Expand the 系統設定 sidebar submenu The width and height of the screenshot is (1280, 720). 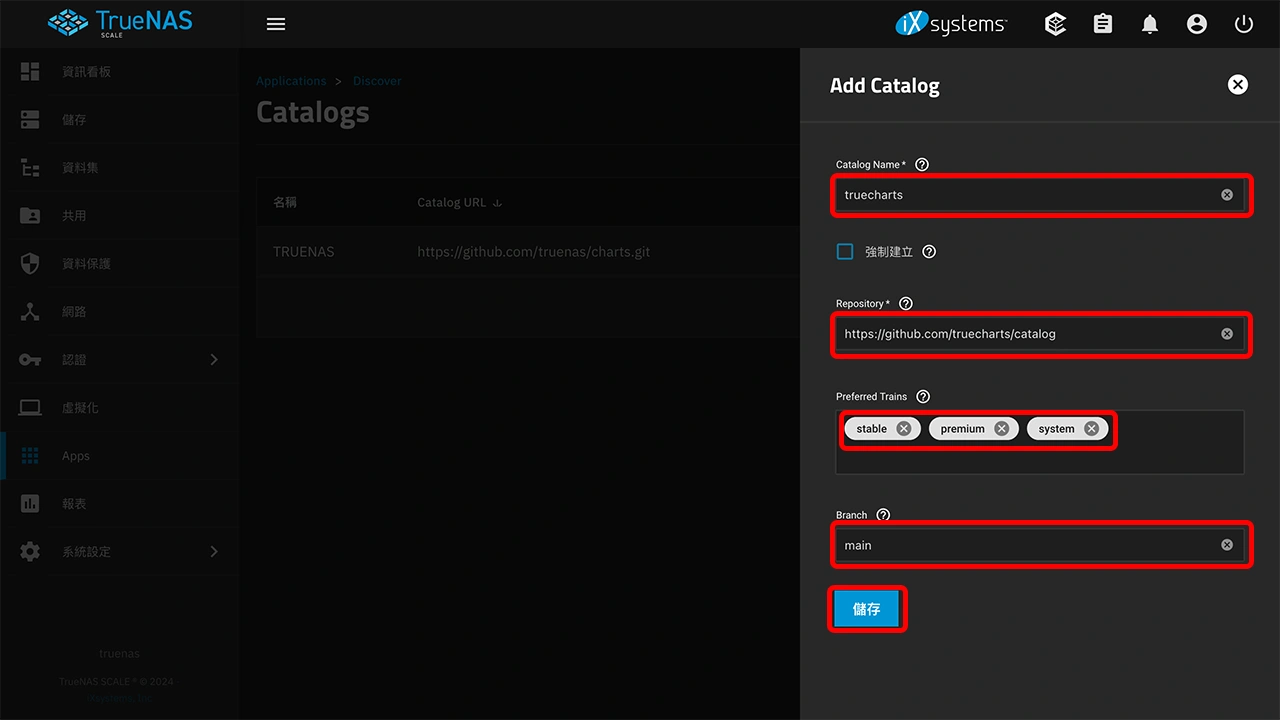point(213,552)
